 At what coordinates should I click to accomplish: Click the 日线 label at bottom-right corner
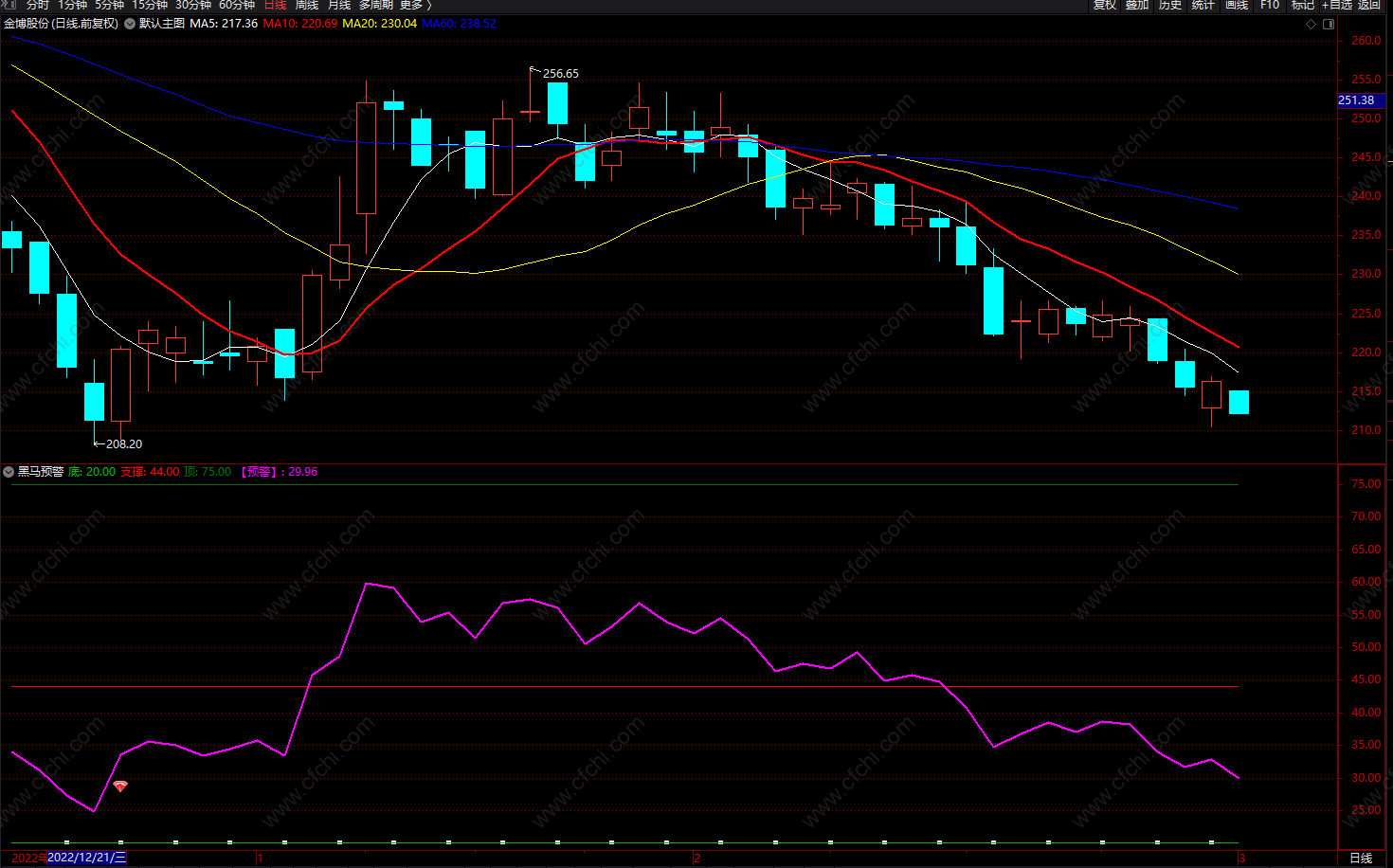[x=1361, y=858]
